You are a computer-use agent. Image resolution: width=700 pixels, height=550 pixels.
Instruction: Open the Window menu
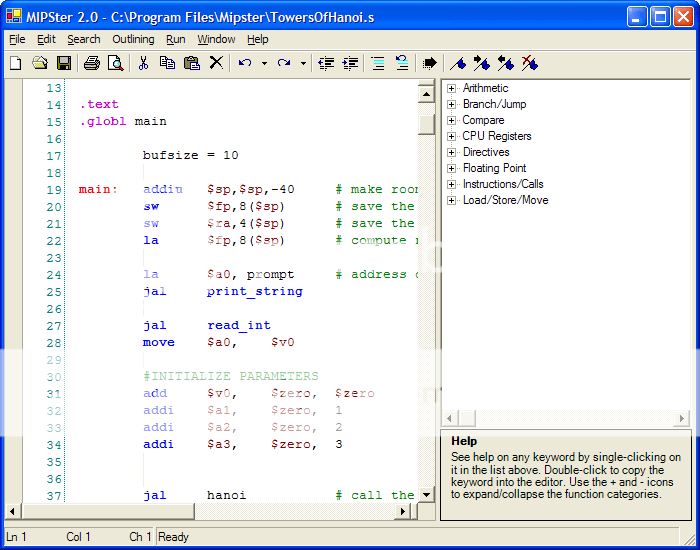217,39
